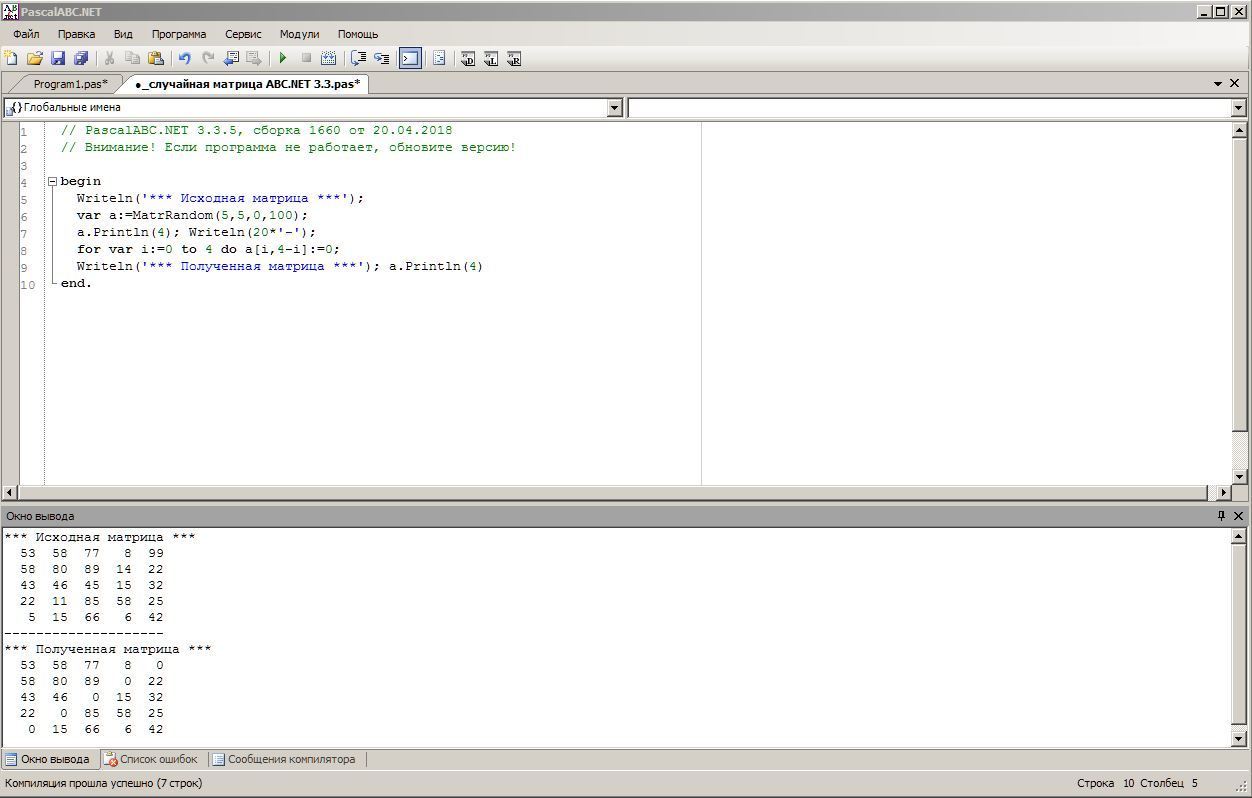Click the New file icon in toolbar

pyautogui.click(x=11, y=59)
